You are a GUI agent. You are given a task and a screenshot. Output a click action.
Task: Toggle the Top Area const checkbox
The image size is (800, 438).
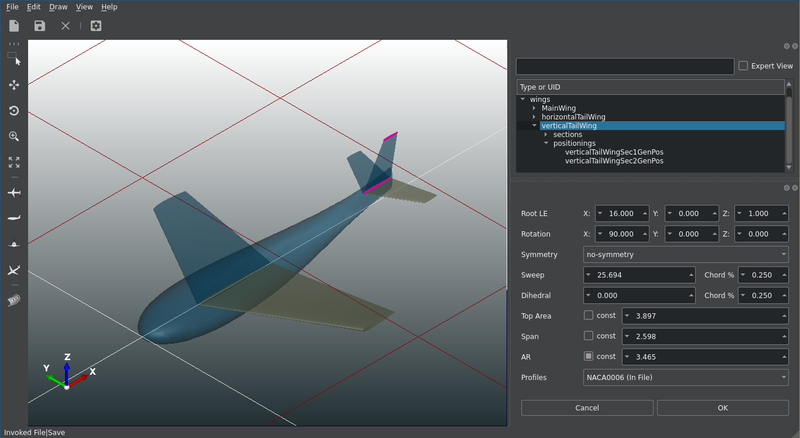click(x=589, y=316)
